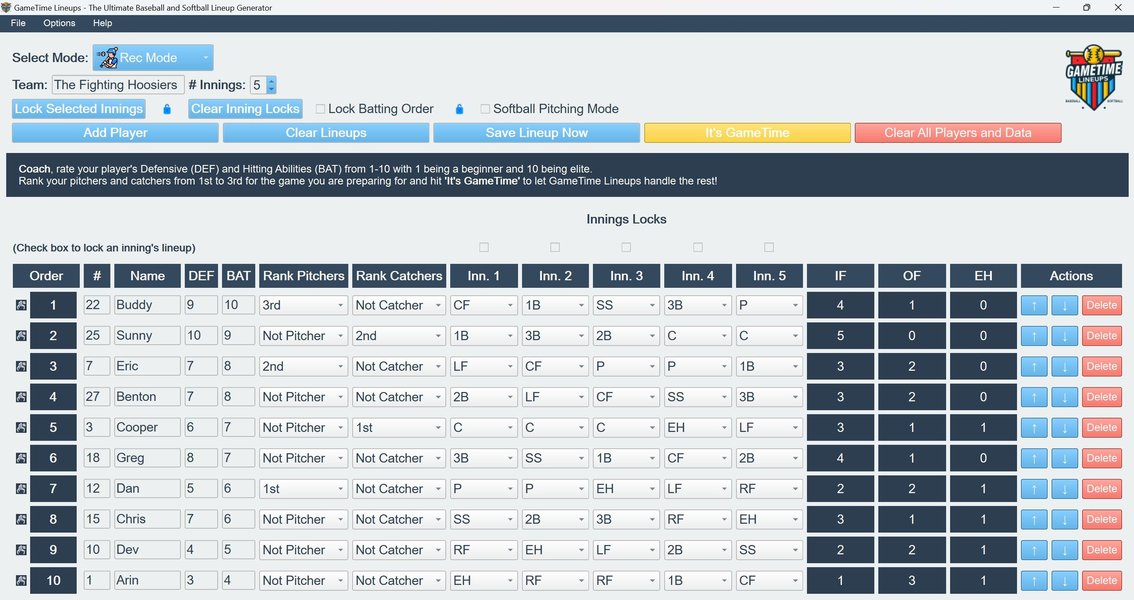1134x600 pixels.
Task: Click Dev's BAT rating field
Action: pyautogui.click(x=238, y=549)
